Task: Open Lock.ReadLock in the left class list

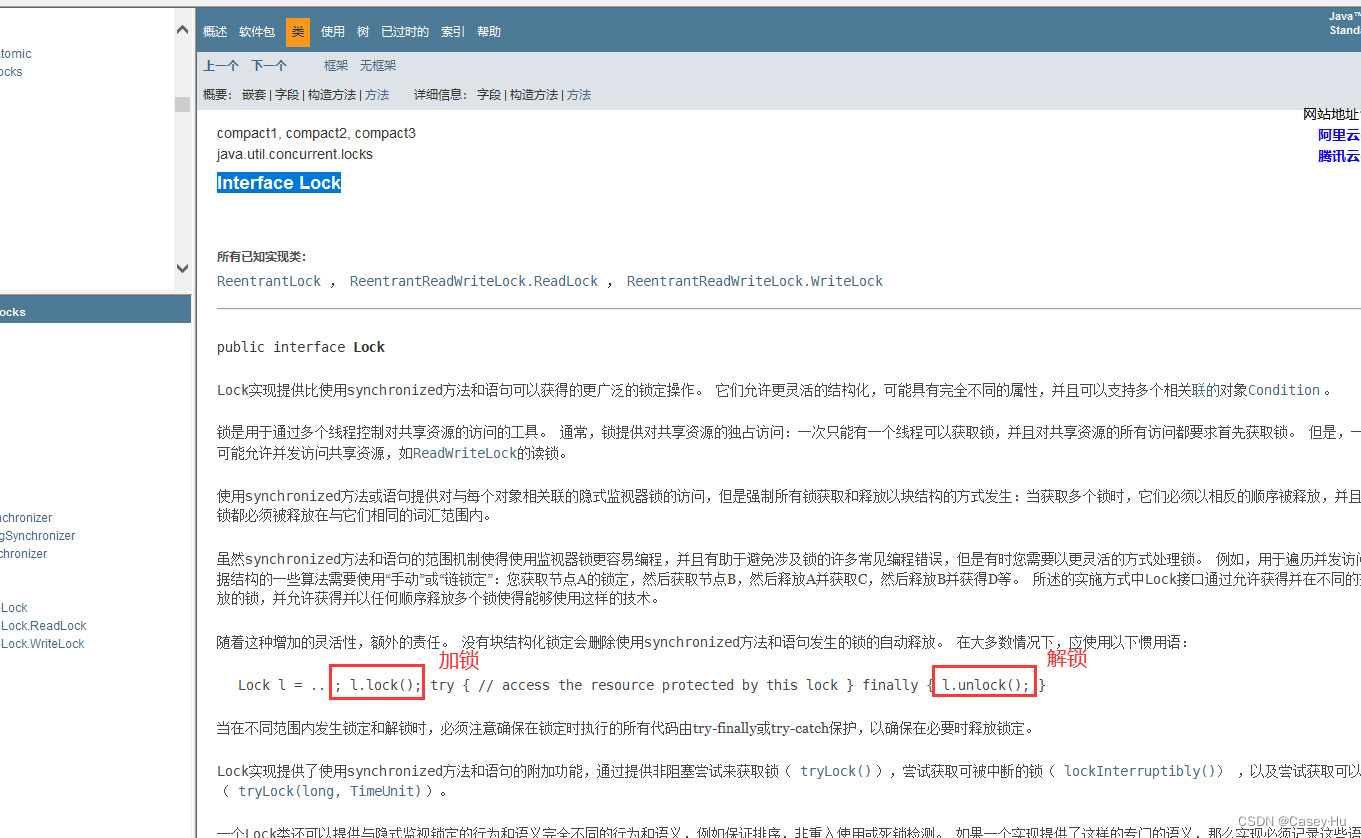Action: (44, 626)
